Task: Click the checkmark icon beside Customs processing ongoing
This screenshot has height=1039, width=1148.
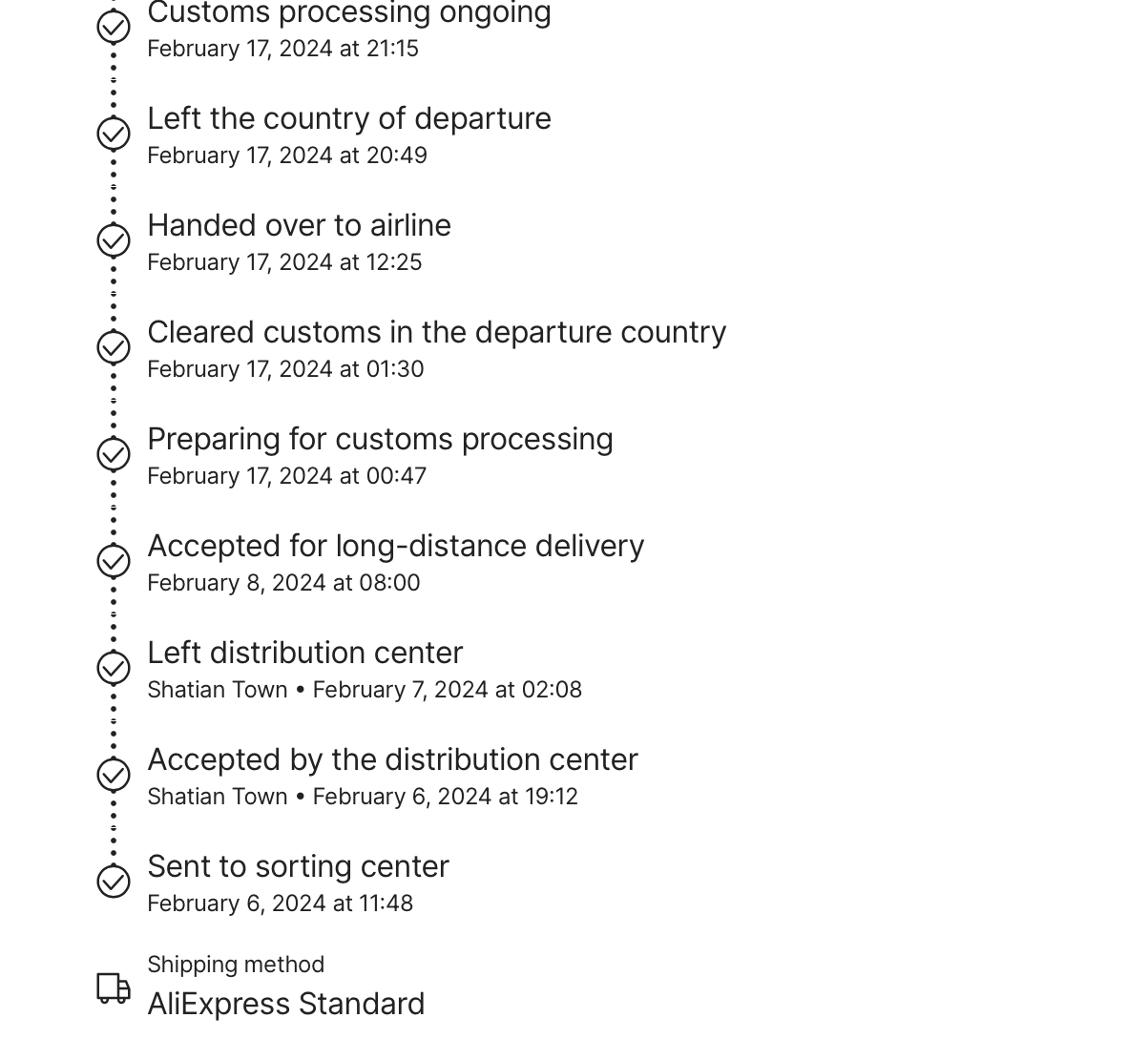Action: [x=114, y=27]
